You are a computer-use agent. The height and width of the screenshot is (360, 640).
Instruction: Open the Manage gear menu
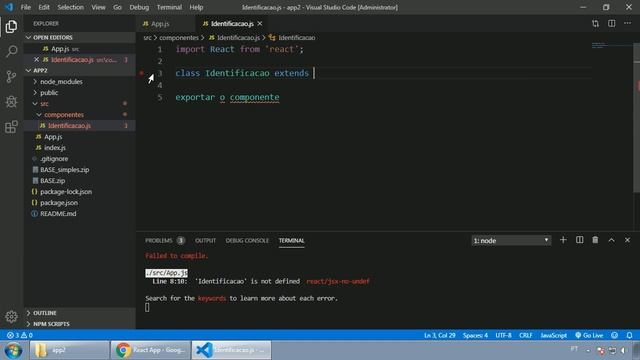pyautogui.click(x=11, y=316)
